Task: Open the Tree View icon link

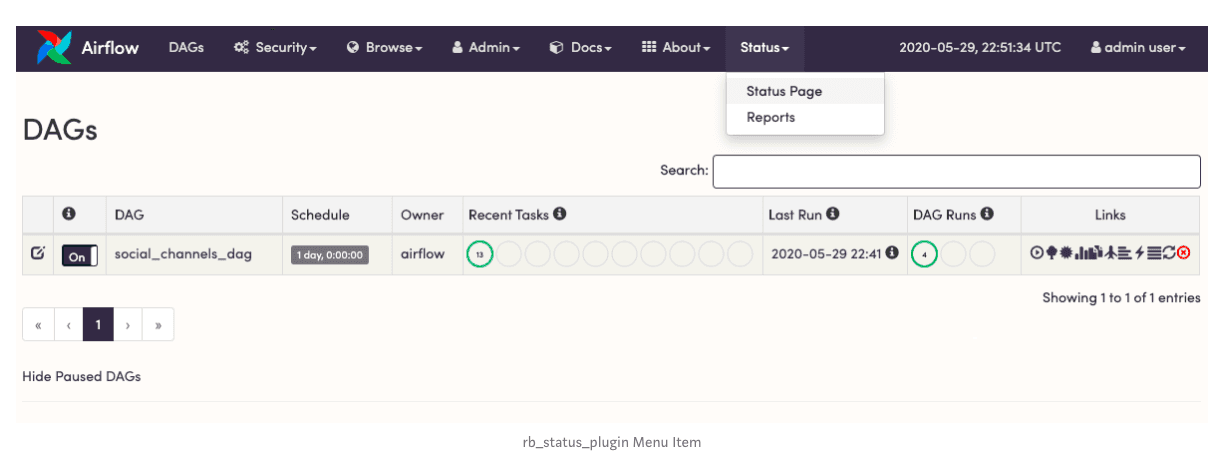Action: [1051, 254]
